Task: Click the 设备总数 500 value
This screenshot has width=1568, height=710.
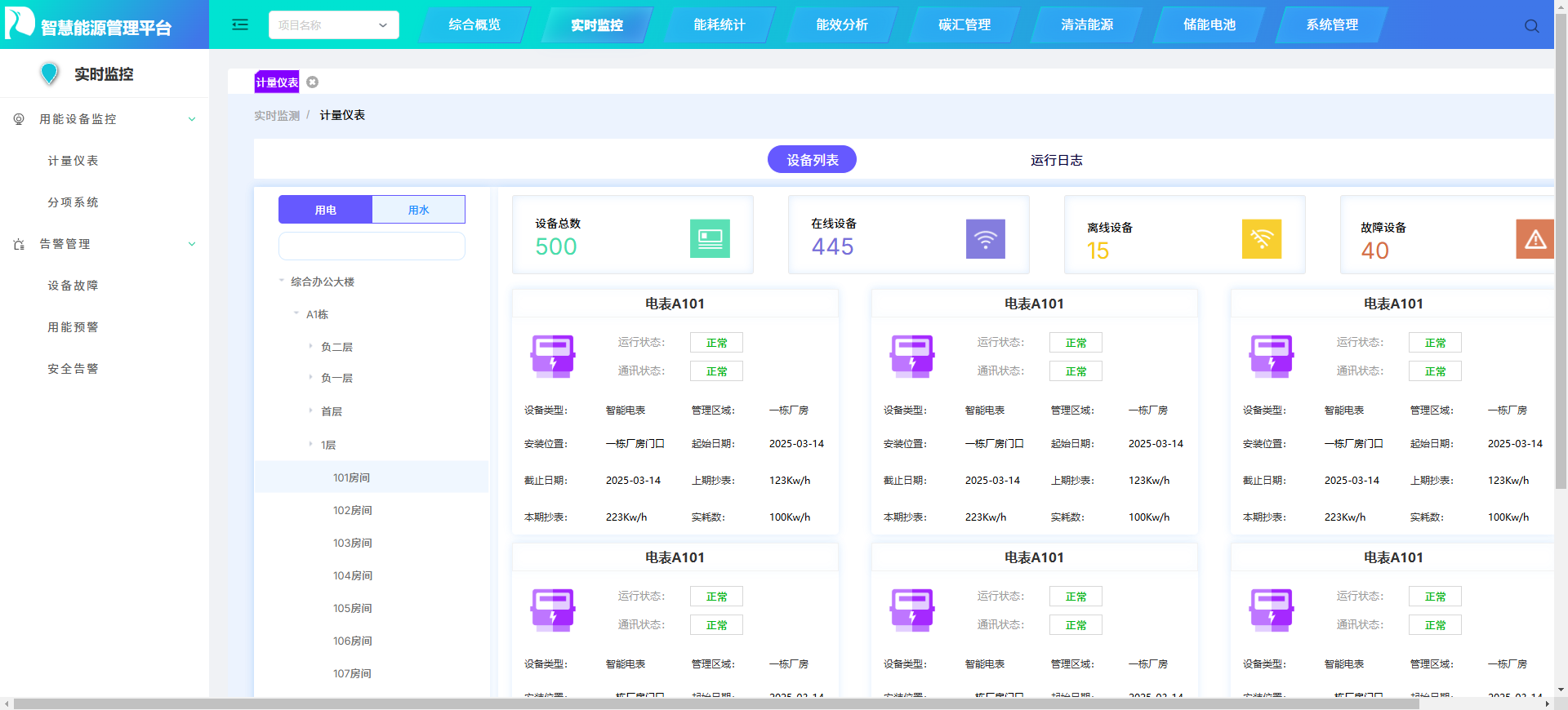Action: 556,246
